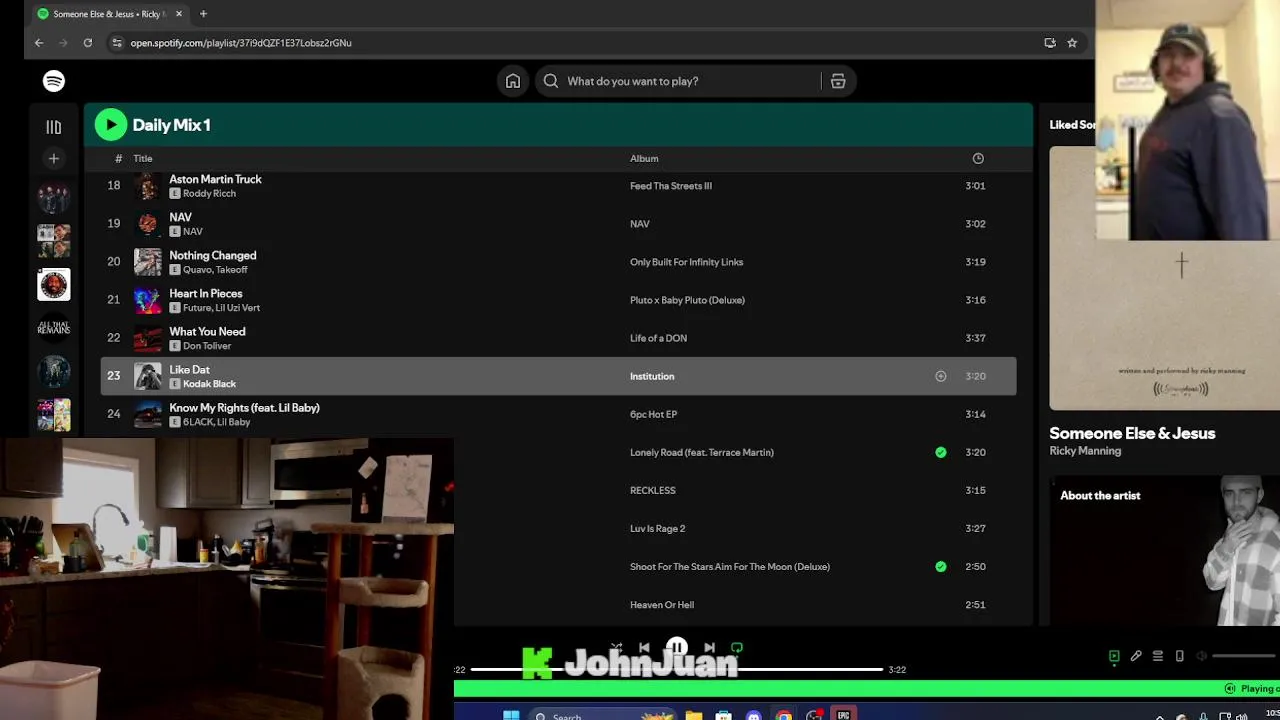Screen dimensions: 1280x720
Task: Open the Browse icon in search bar
Action: pos(838,81)
